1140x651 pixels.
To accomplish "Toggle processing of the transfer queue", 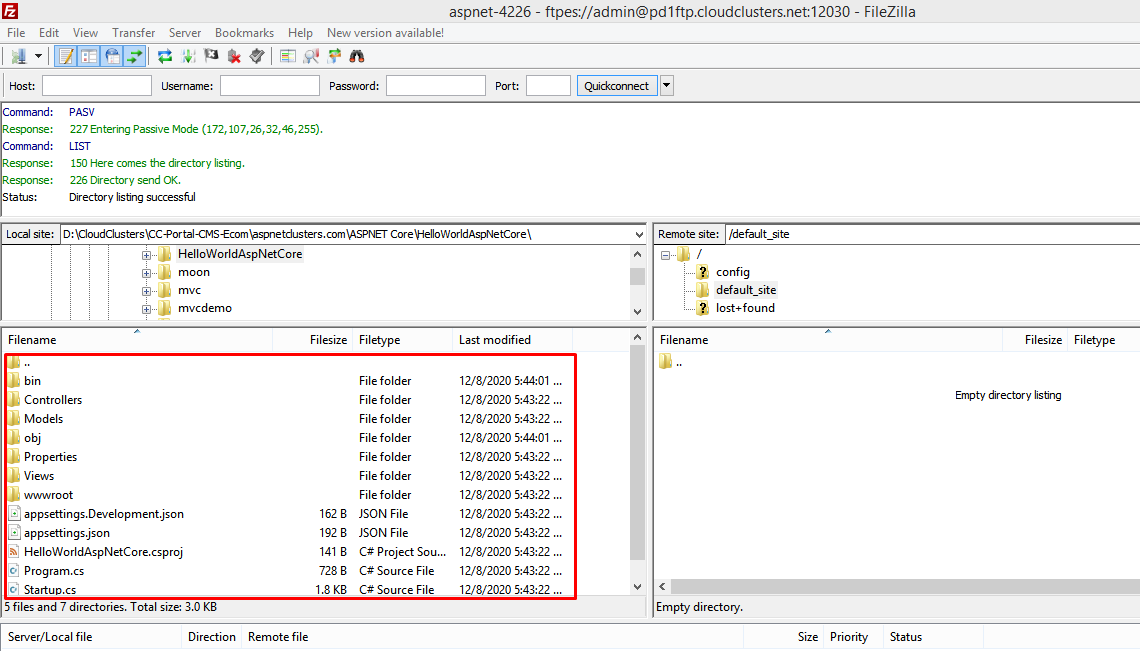I will coord(188,56).
